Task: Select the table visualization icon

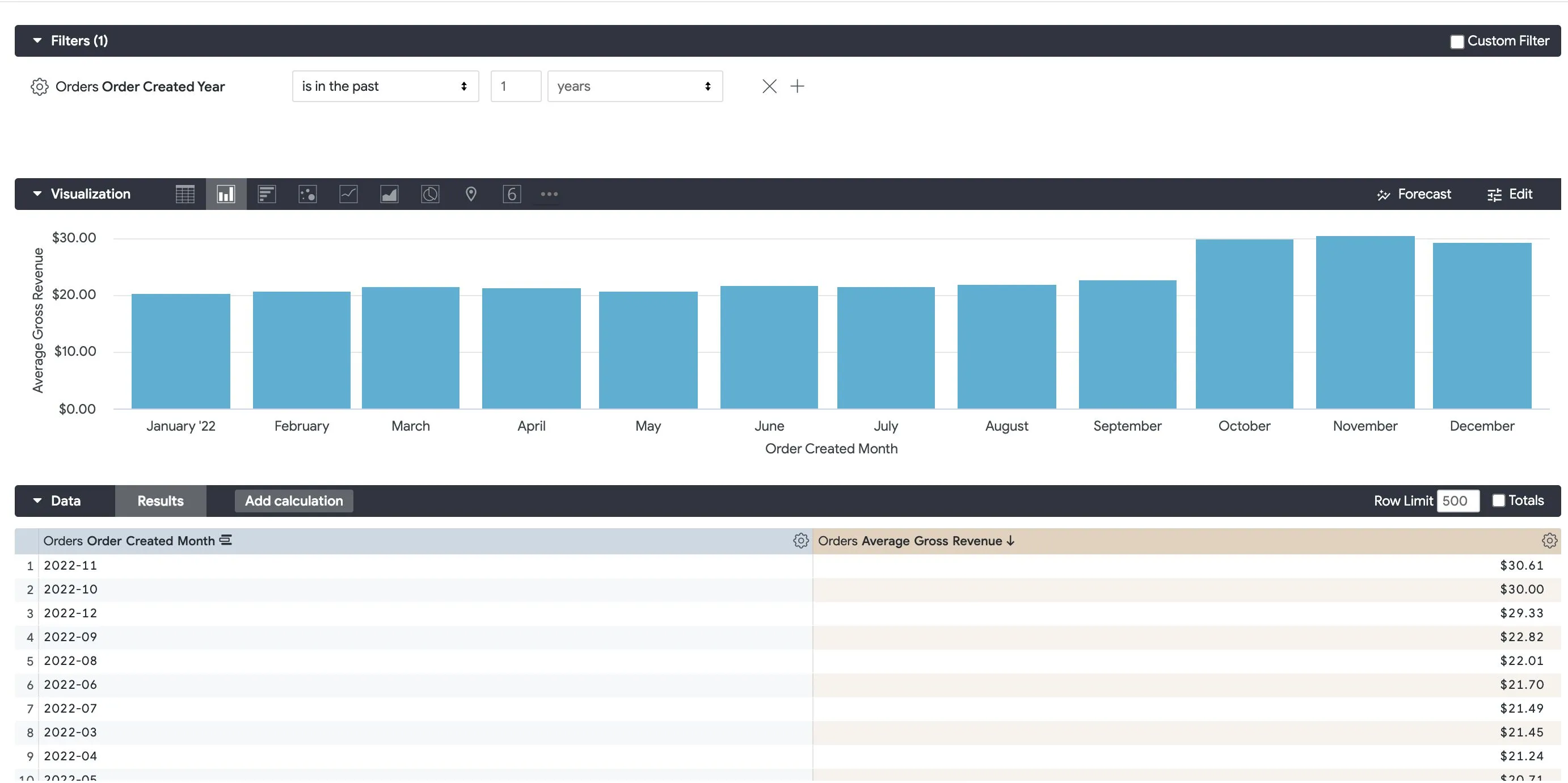Action: click(185, 194)
